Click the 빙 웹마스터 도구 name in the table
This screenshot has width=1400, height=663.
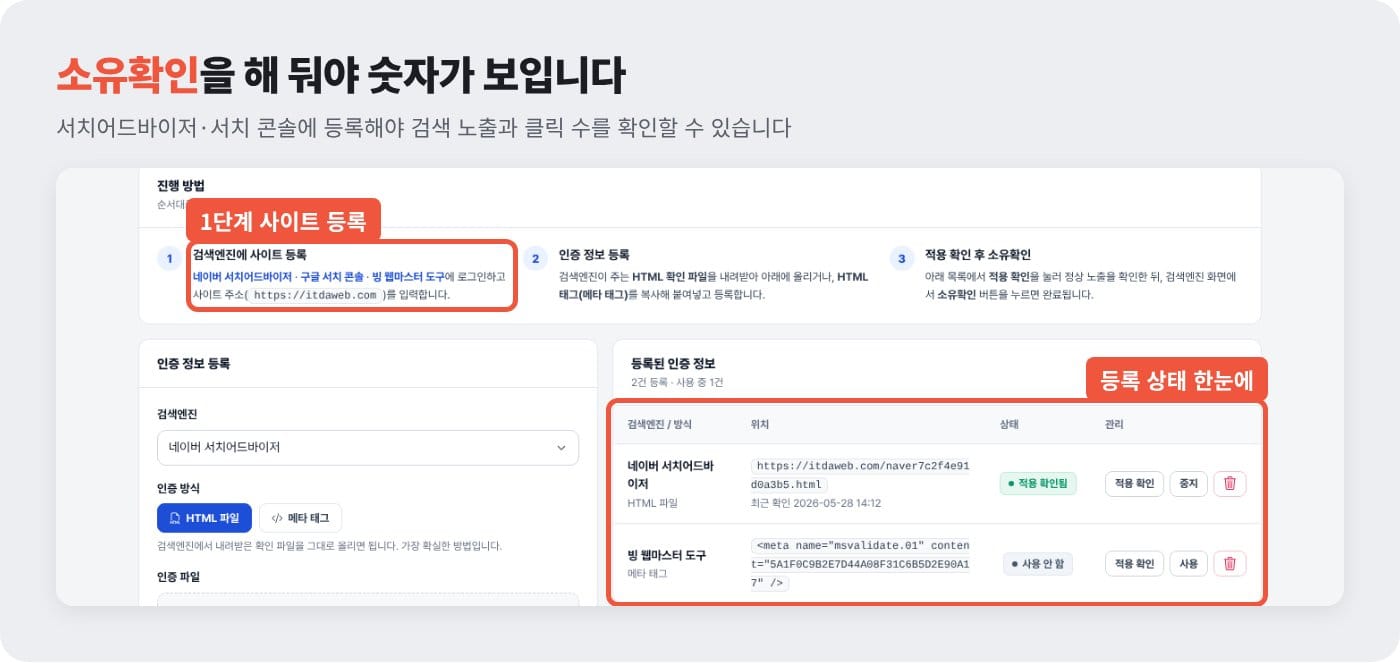click(x=667, y=555)
